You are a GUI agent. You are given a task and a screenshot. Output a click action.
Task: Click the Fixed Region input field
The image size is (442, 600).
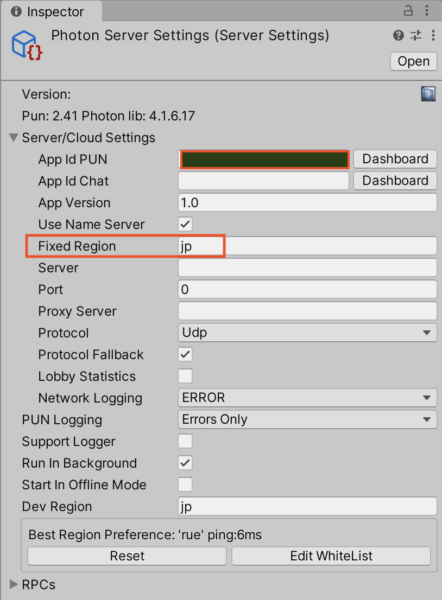[307, 246]
